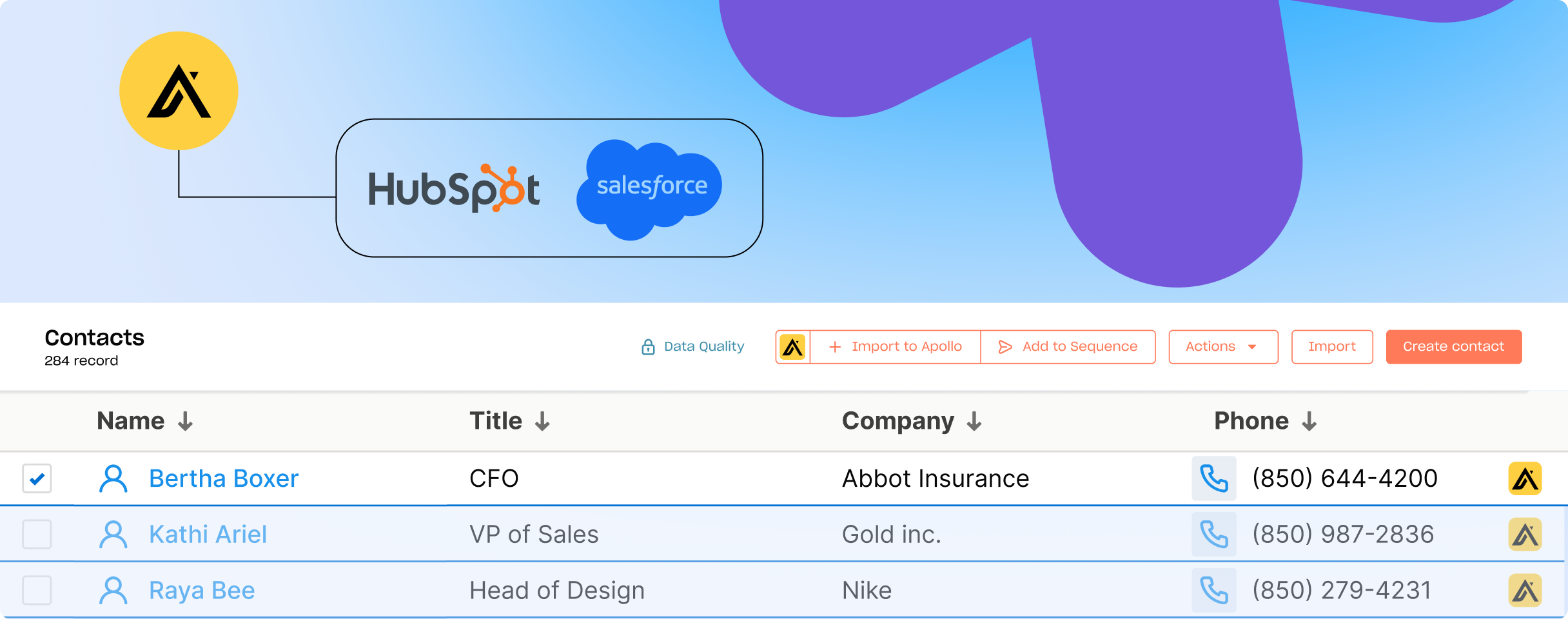Viewport: 1568px width, 619px height.
Task: Uncheck the Bertha Boxer row checkbox
Action: [x=37, y=478]
